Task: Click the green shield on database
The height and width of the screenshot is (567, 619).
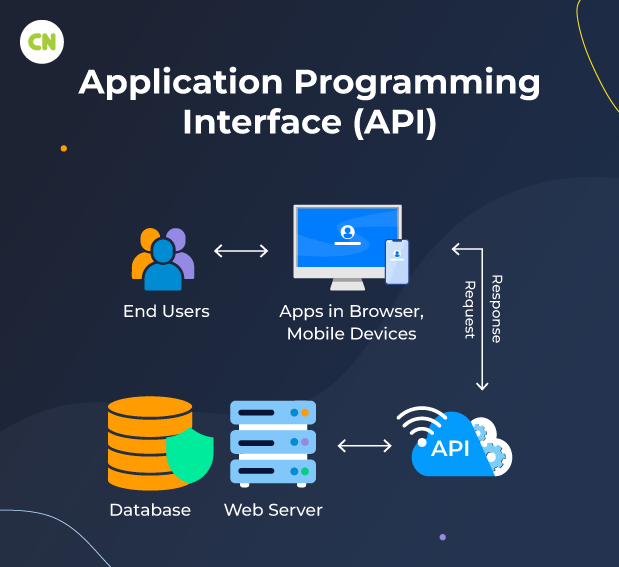Action: pyautogui.click(x=190, y=455)
